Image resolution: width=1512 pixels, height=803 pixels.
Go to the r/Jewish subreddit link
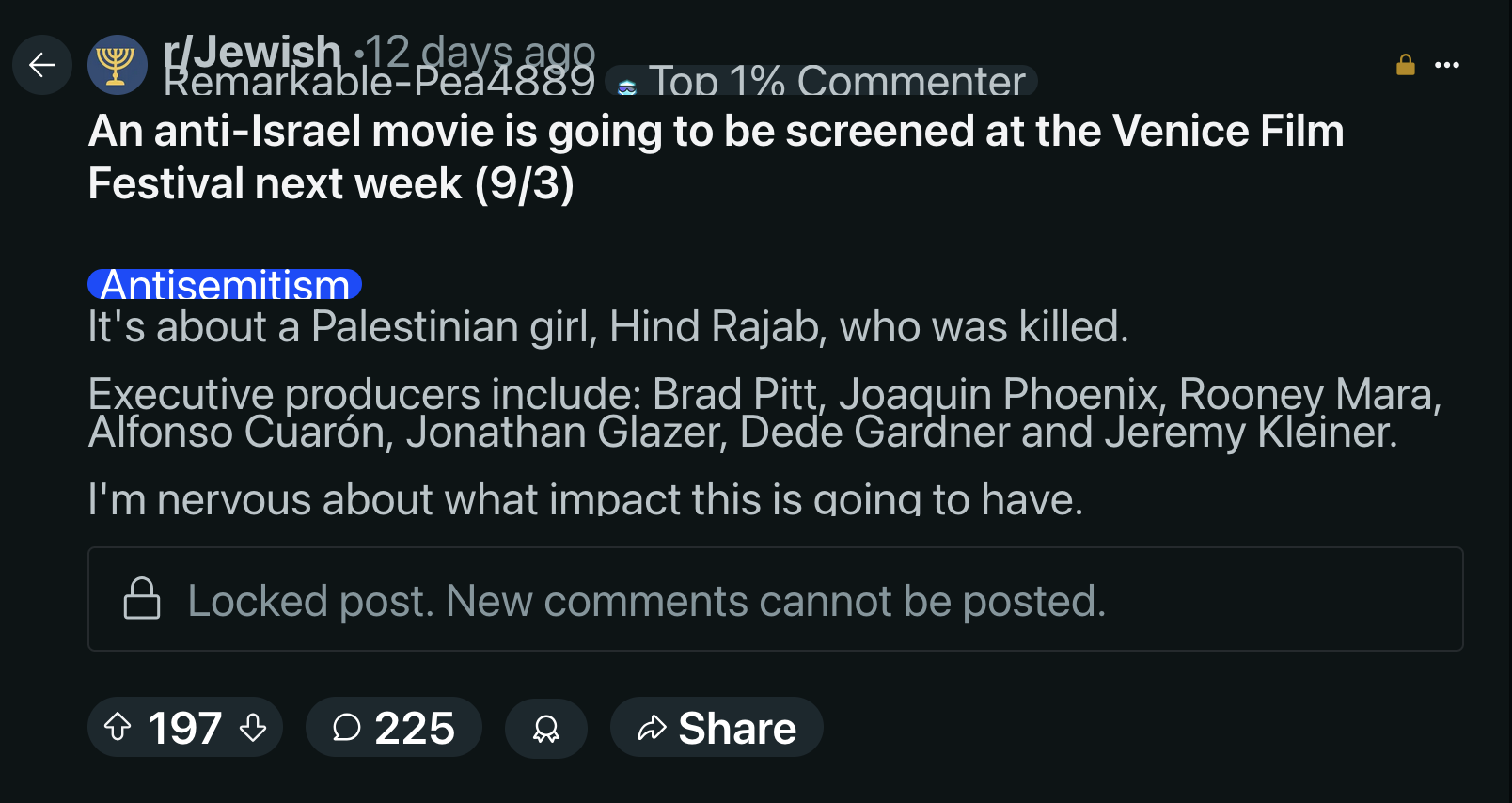(252, 49)
